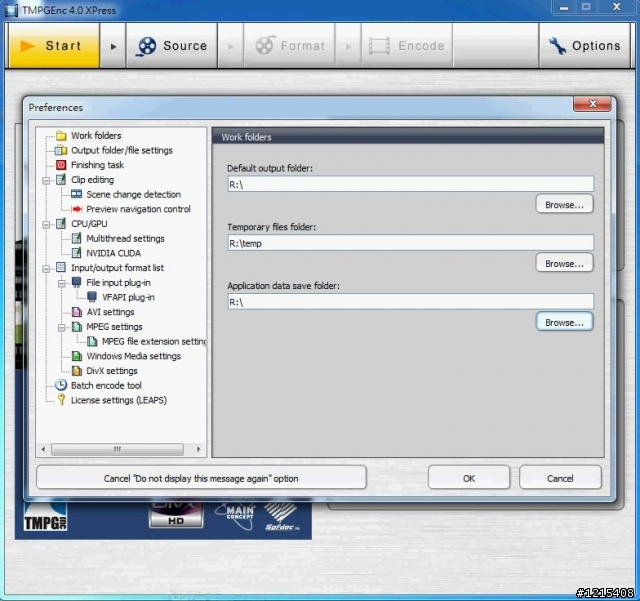Screen dimensions: 640x601
Task: Click the arrow between Start and Source
Action: [113, 46]
